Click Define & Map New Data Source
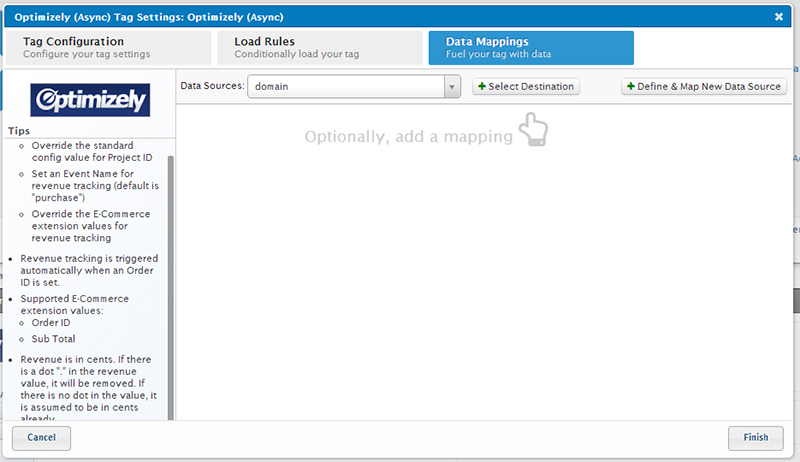The width and height of the screenshot is (800, 462). (x=705, y=87)
